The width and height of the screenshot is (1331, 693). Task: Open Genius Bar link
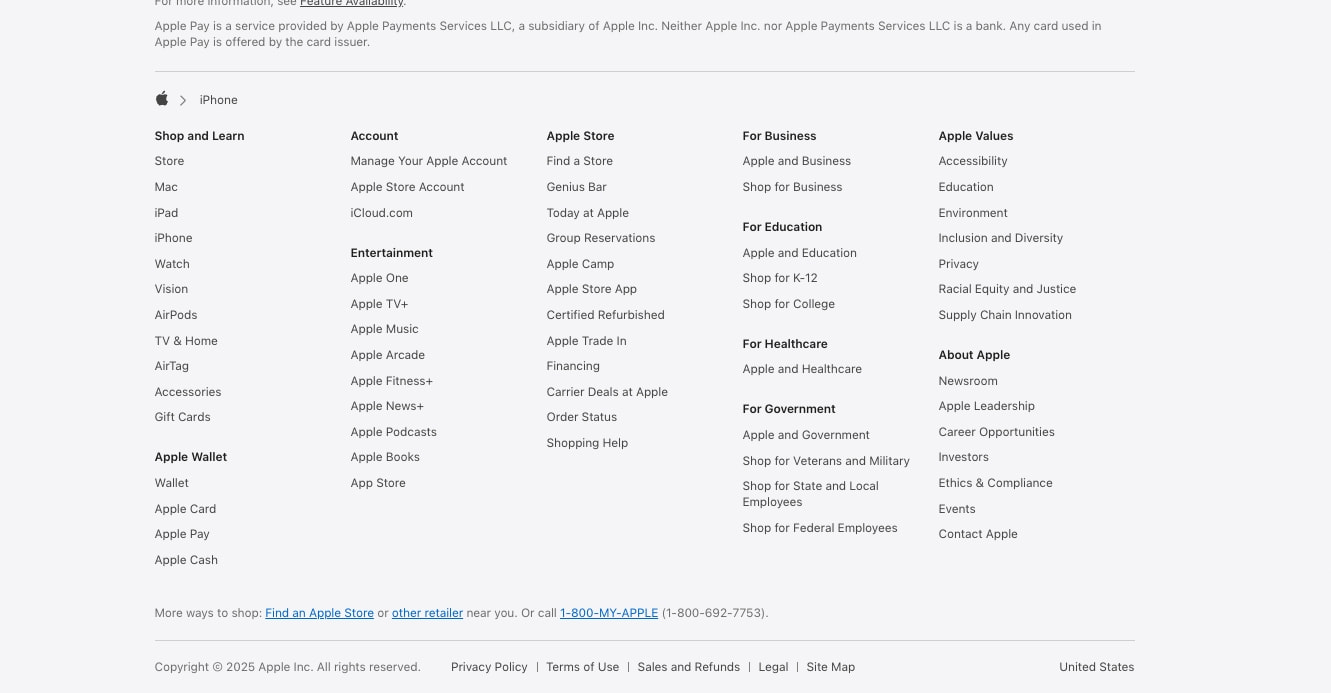pyautogui.click(x=576, y=187)
